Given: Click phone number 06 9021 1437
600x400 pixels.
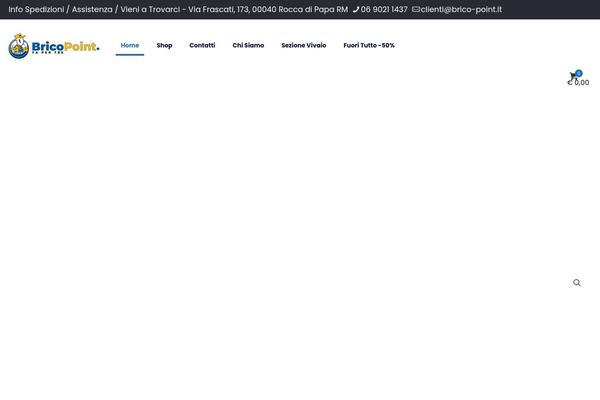Looking at the screenshot, I should [x=384, y=10].
